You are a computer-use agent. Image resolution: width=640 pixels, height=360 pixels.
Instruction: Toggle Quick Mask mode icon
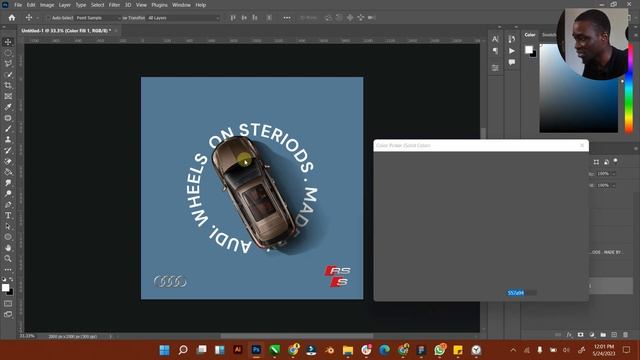click(8, 304)
